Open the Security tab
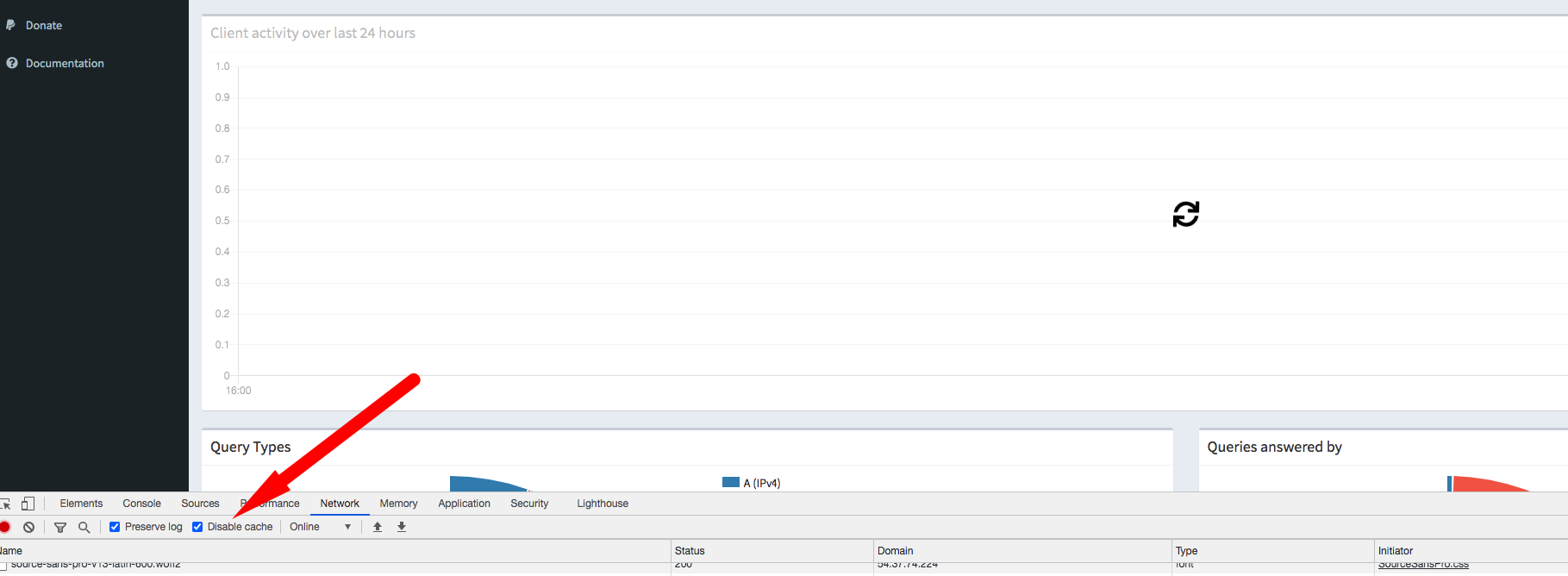Image resolution: width=1568 pixels, height=576 pixels. [x=529, y=504]
